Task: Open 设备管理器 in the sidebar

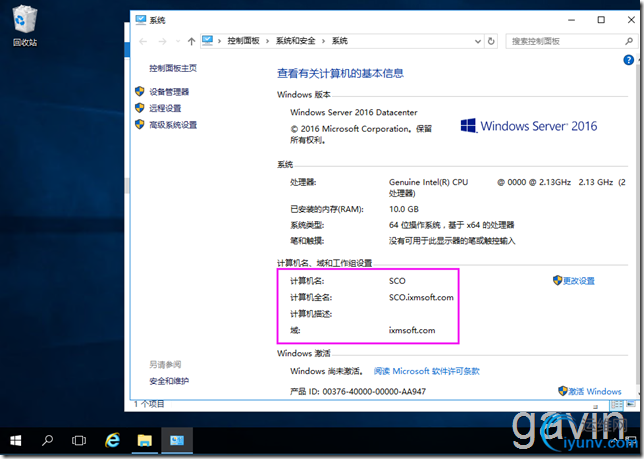Action: (169, 92)
